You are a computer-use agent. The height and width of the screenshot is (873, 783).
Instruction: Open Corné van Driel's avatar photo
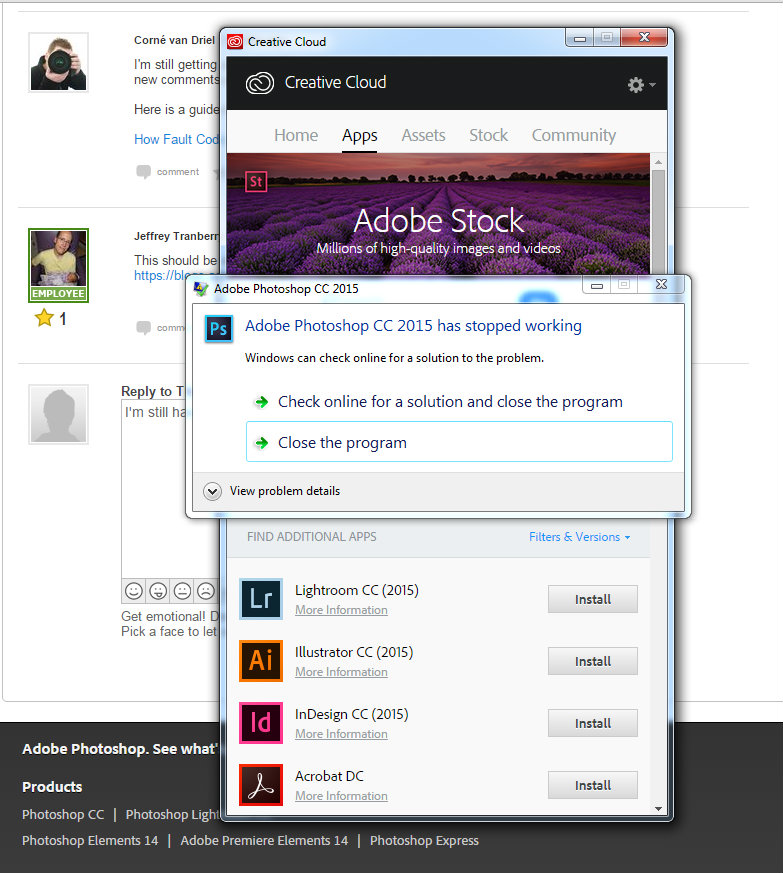(58, 62)
